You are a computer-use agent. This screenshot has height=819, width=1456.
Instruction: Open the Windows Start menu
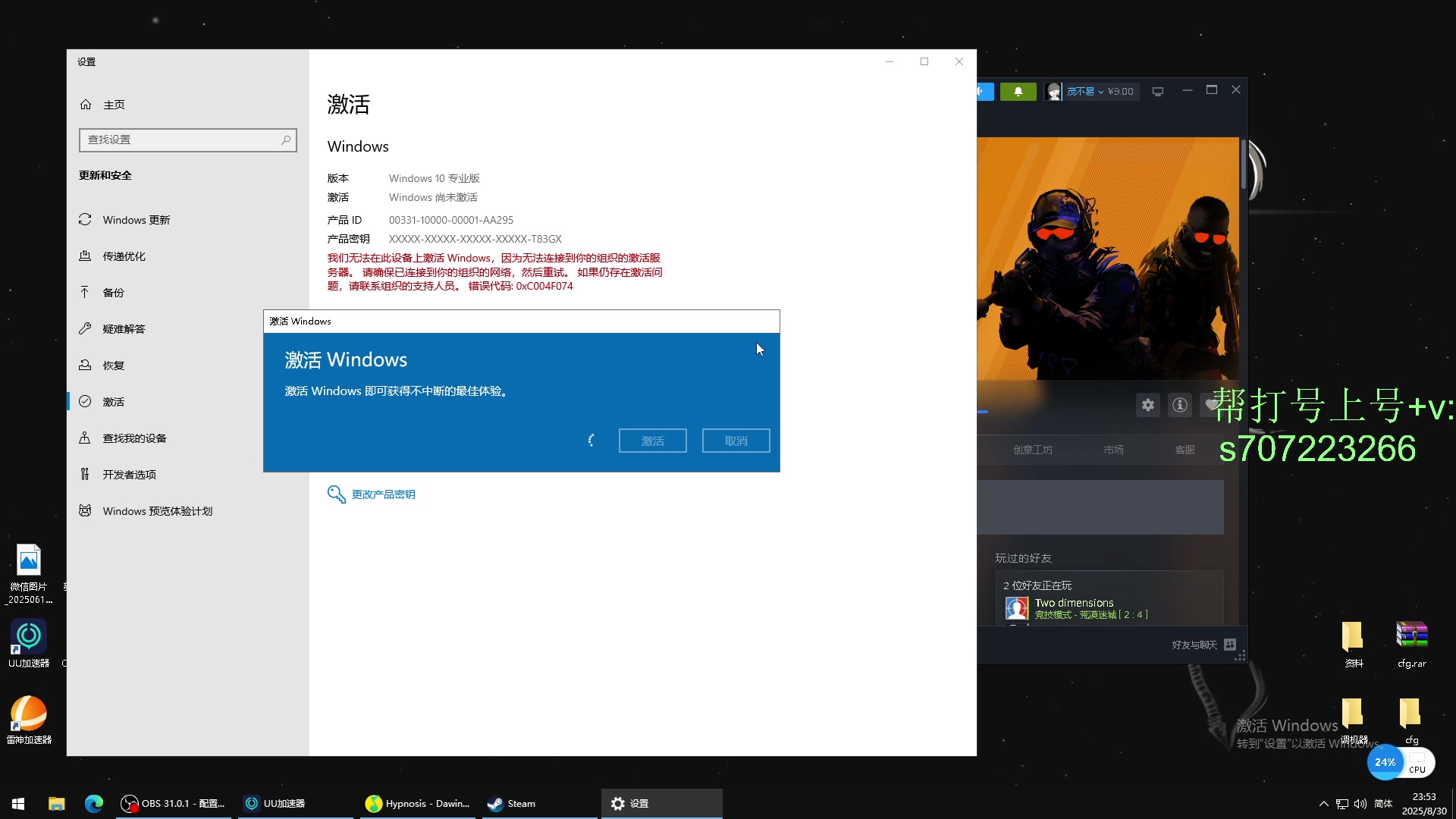click(x=18, y=804)
